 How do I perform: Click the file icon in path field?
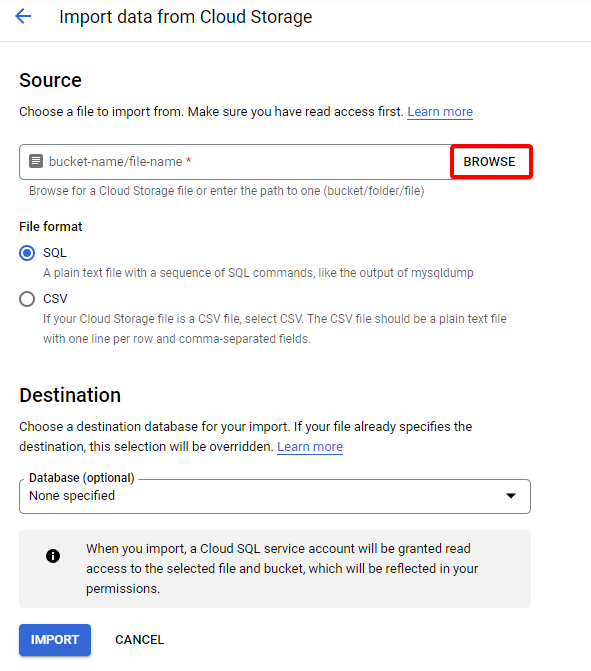coord(36,161)
